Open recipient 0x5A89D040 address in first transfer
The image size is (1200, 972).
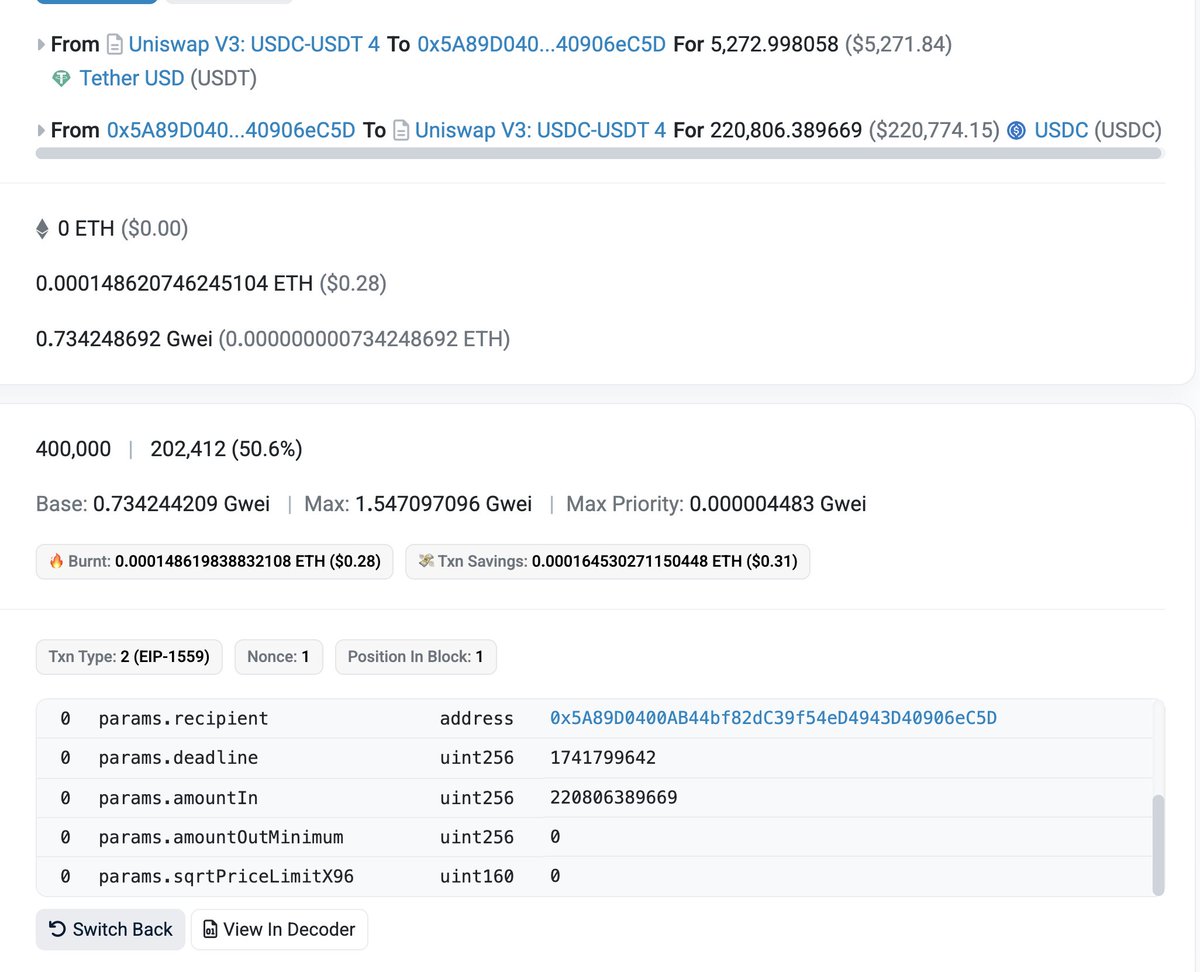coord(541,45)
